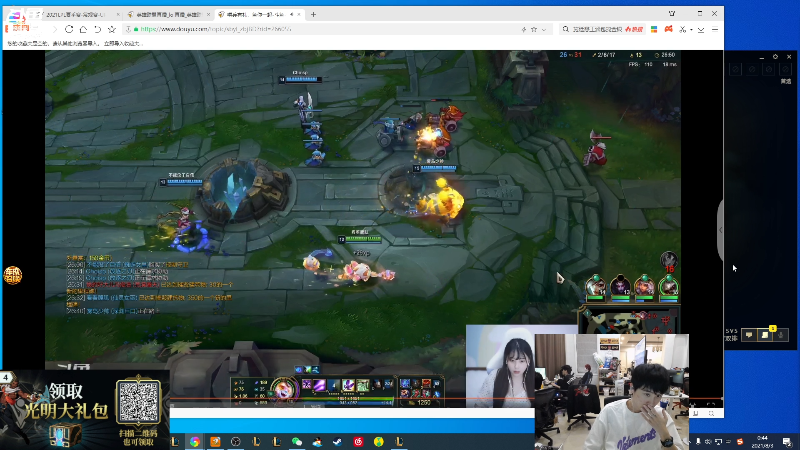Click the side panel collapse handle on right edge
This screenshot has height=450, width=800.
(720, 231)
